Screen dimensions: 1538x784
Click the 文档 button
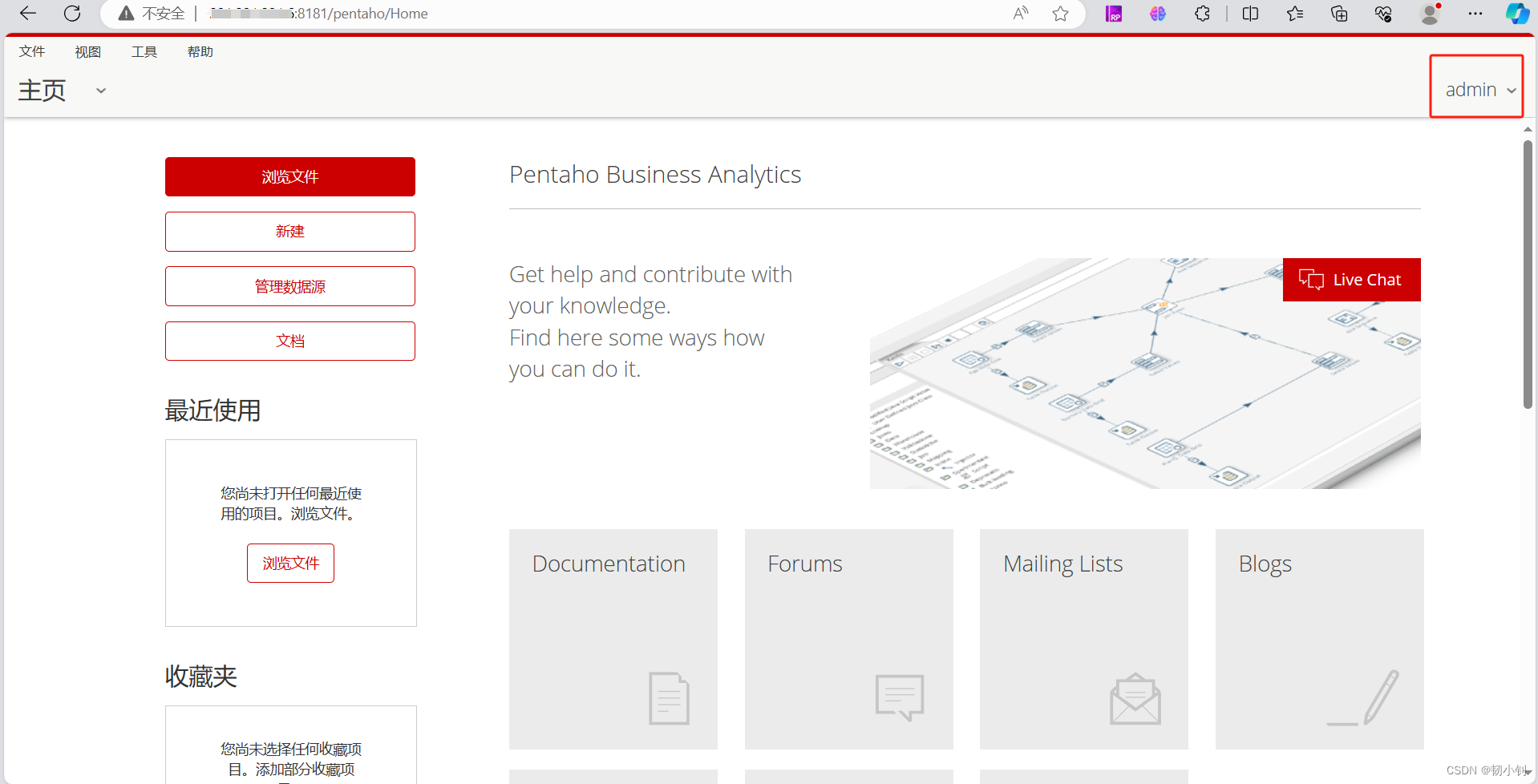click(290, 341)
